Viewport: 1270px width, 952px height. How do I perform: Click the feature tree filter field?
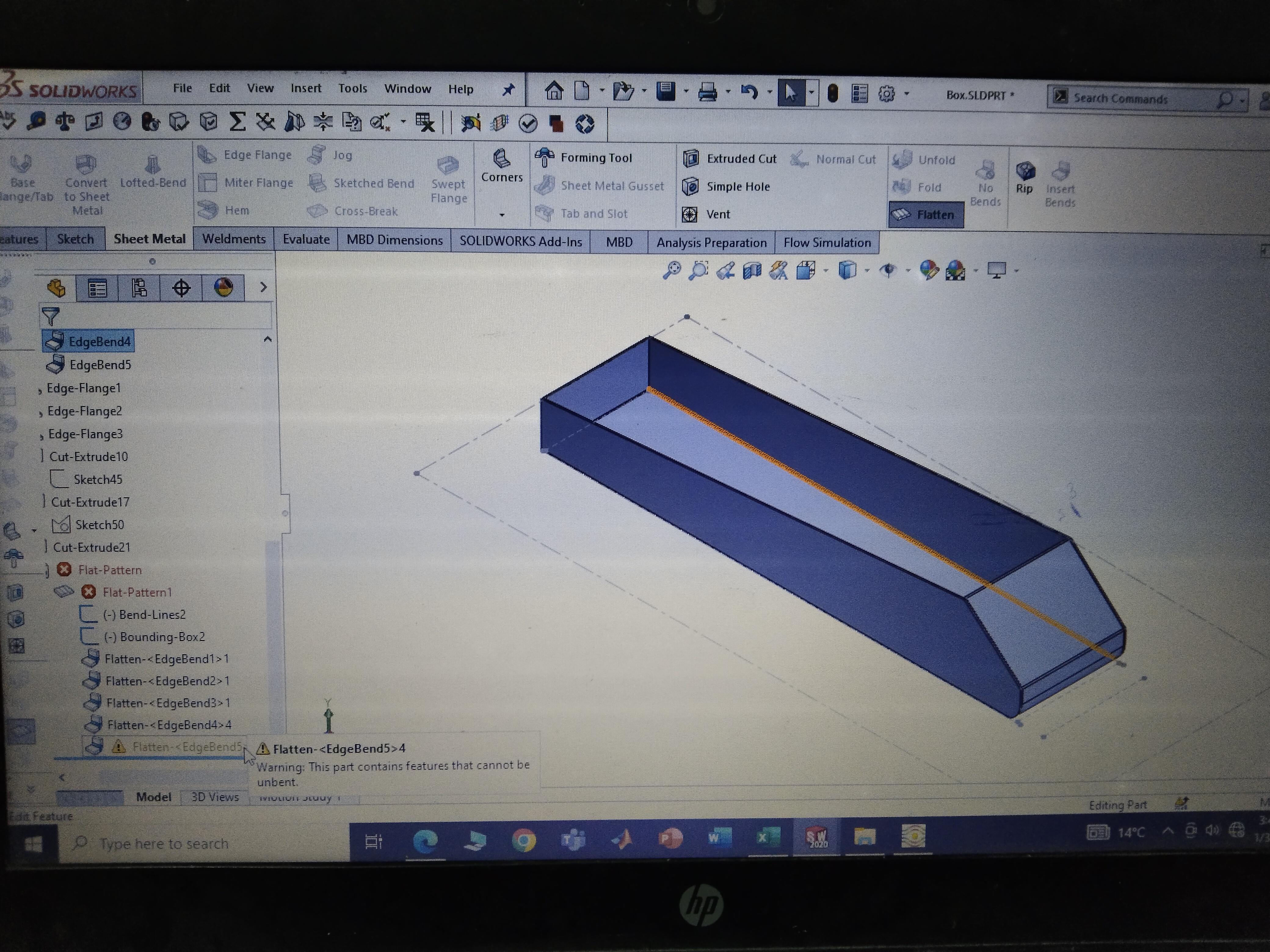click(x=156, y=316)
